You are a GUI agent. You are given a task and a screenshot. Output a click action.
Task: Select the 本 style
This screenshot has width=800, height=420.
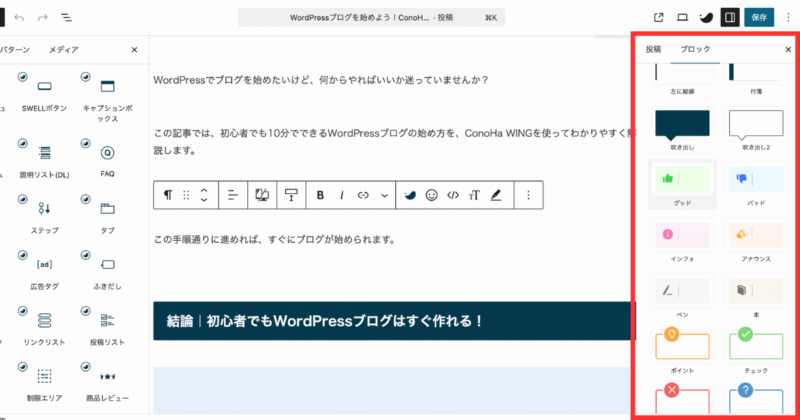(x=756, y=297)
